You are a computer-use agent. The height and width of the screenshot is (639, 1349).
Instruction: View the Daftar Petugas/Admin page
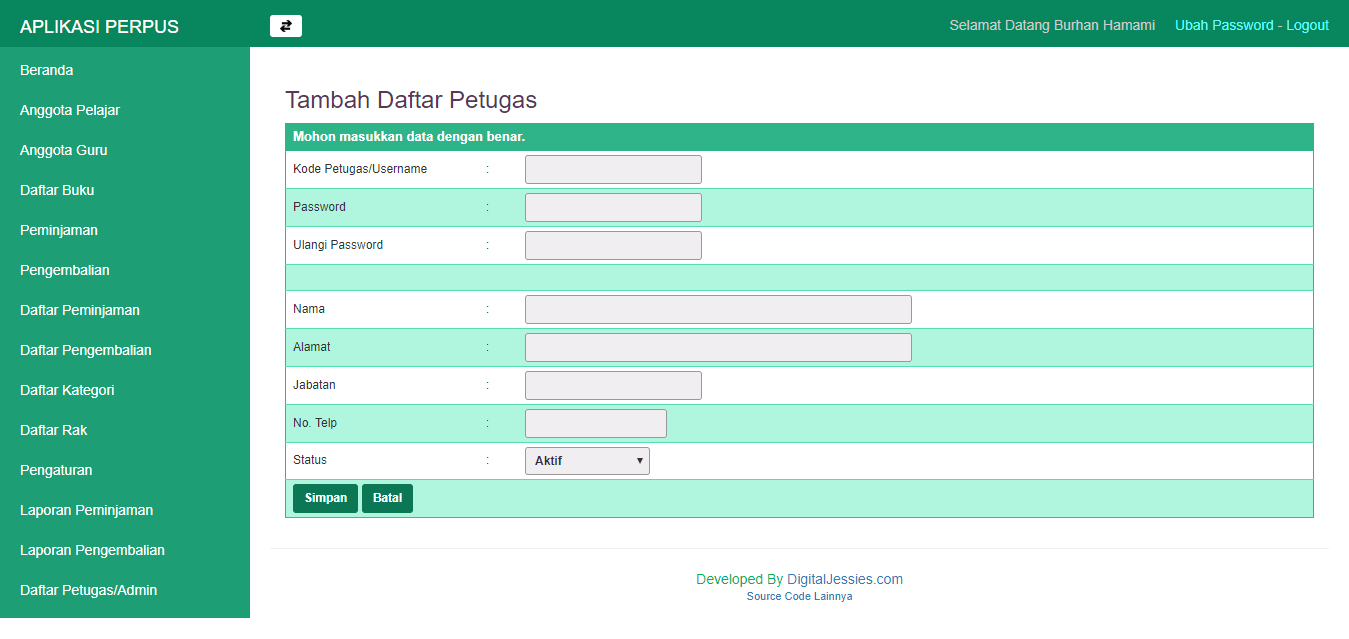[x=88, y=590]
